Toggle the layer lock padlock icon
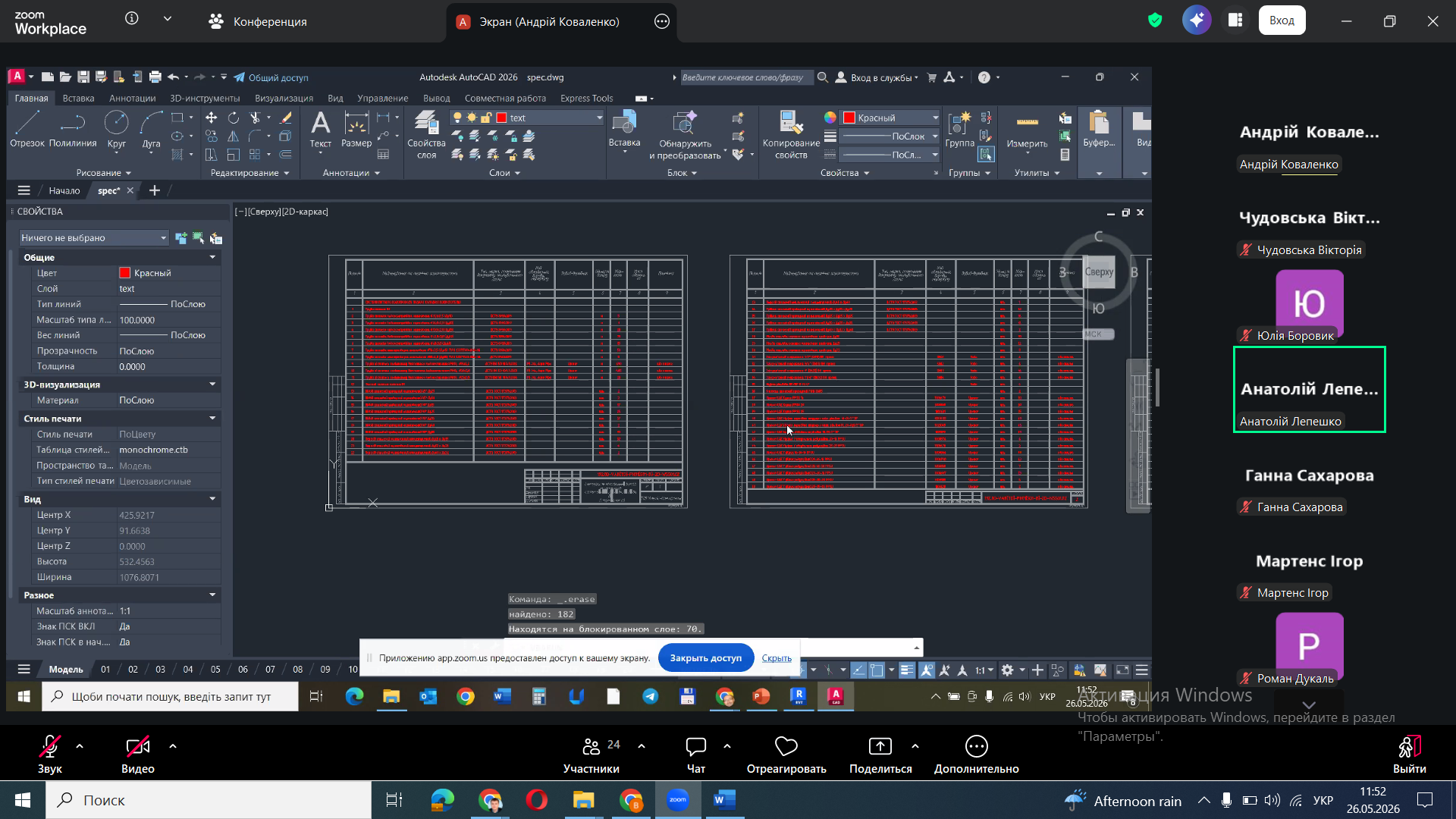The image size is (1456, 819). [486, 118]
